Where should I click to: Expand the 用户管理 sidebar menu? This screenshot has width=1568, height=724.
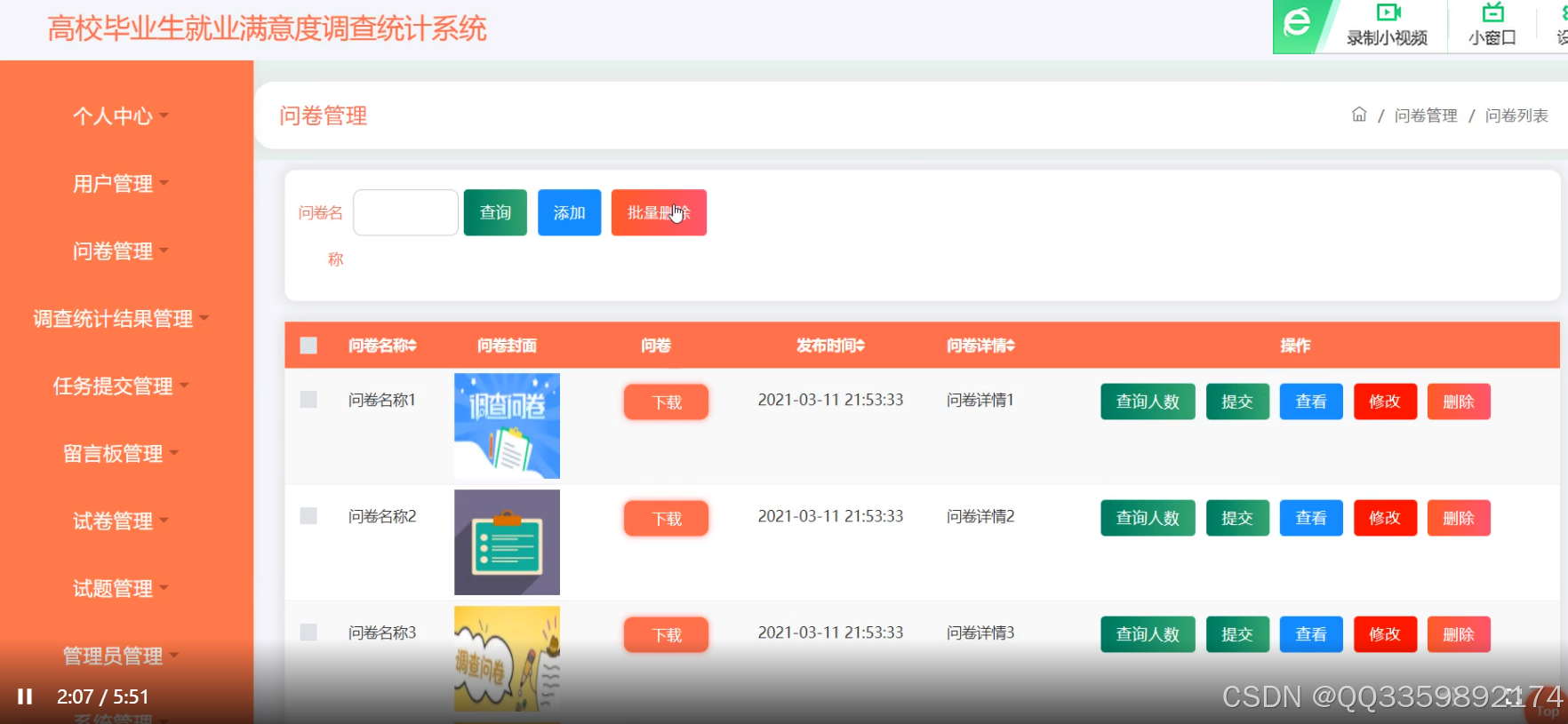point(121,184)
